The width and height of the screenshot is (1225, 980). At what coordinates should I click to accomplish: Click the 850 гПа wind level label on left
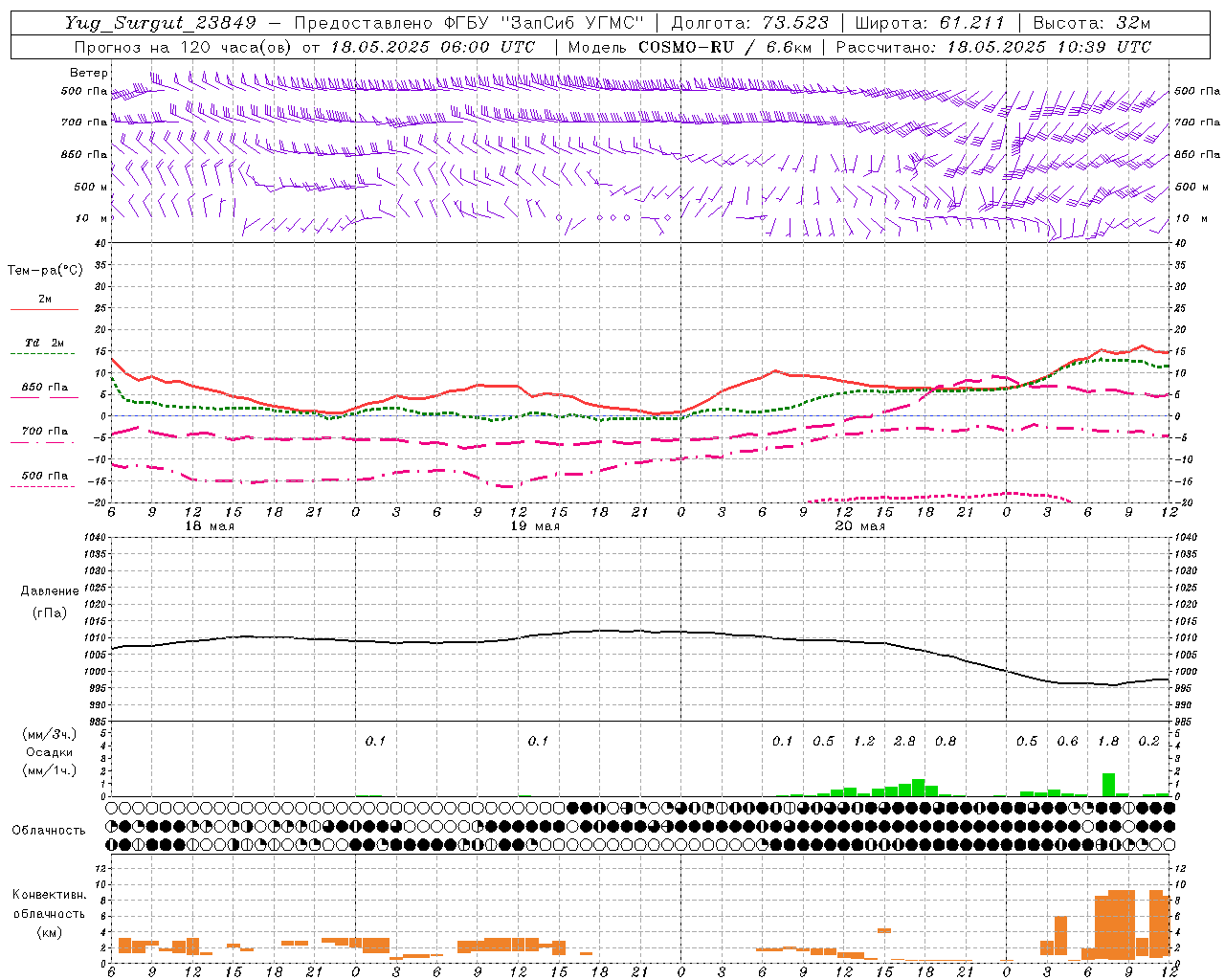point(84,154)
